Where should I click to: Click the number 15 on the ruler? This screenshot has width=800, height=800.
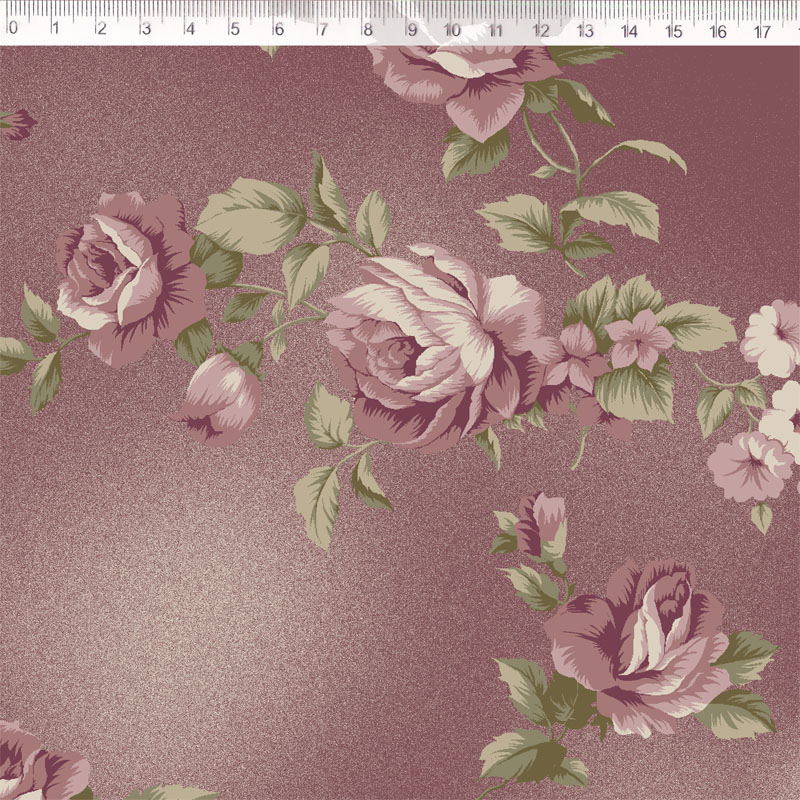[674, 31]
